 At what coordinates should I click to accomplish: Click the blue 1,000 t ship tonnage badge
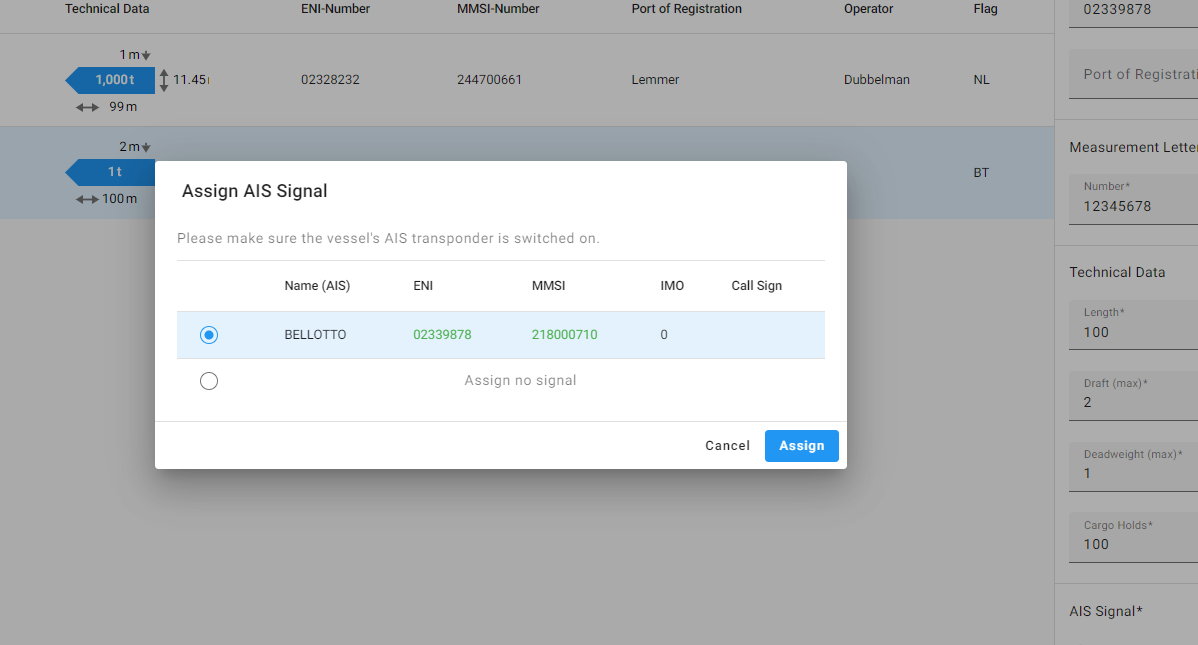pos(110,80)
